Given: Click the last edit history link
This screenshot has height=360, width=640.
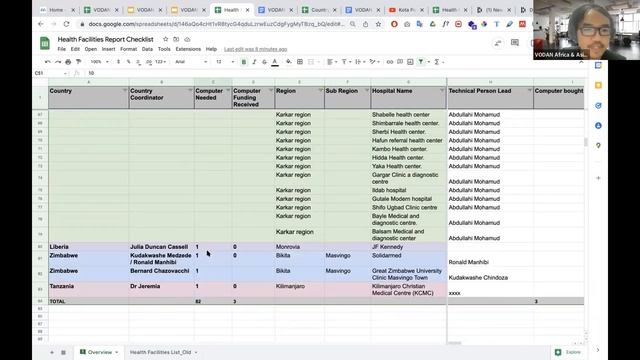Looking at the screenshot, I should 256,49.
